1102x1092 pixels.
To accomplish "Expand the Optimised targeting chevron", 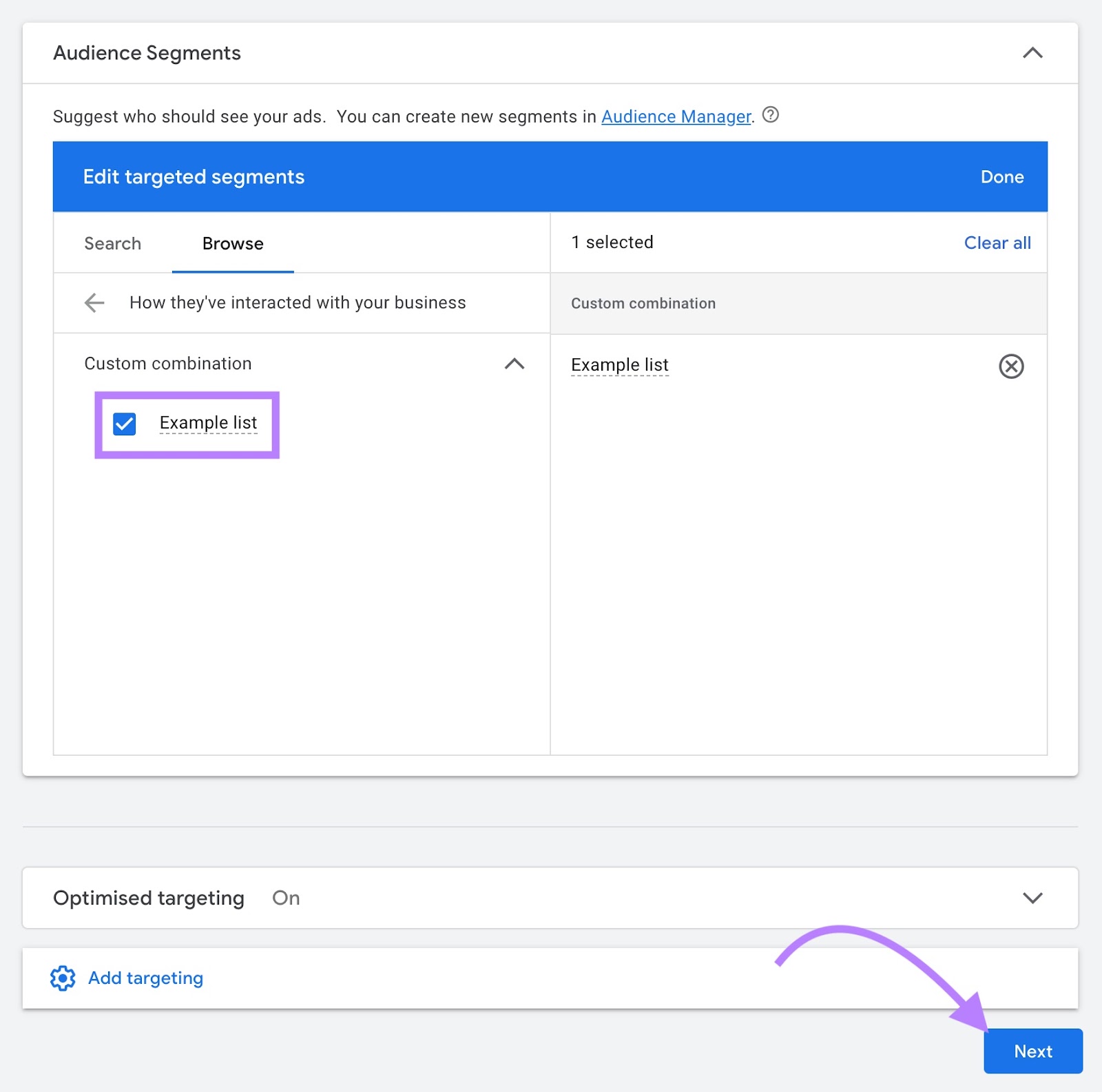I will [x=1032, y=898].
